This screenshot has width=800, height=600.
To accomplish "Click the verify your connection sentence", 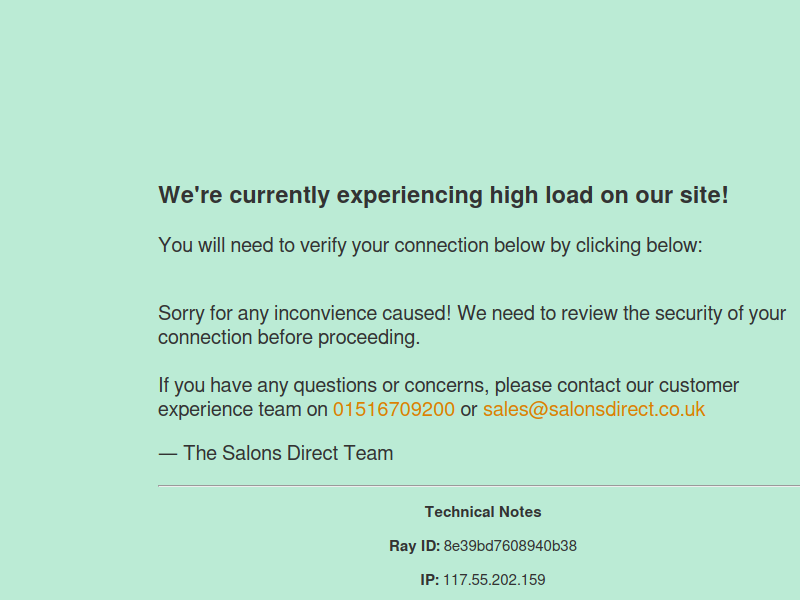I will (430, 245).
